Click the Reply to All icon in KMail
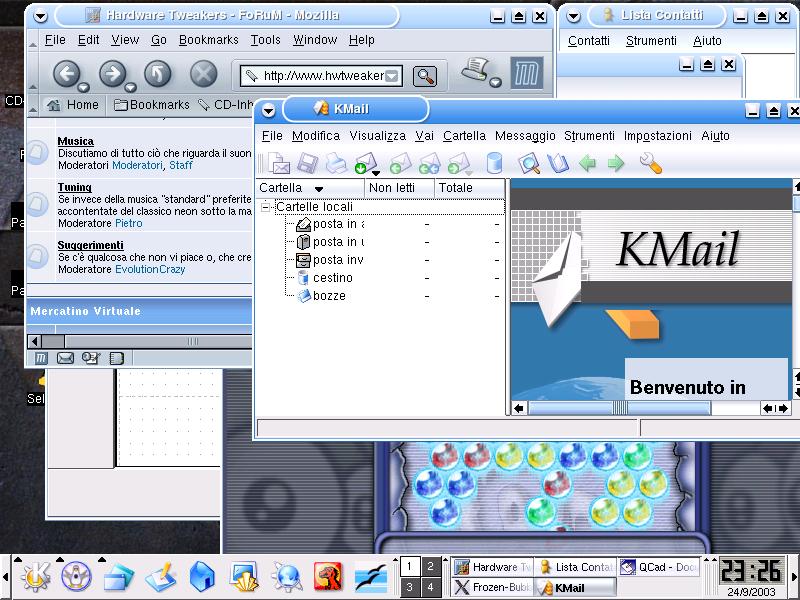 [429, 164]
